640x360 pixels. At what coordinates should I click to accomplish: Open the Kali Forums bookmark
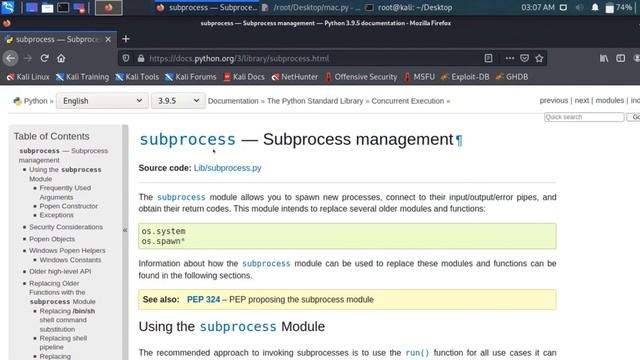point(191,77)
